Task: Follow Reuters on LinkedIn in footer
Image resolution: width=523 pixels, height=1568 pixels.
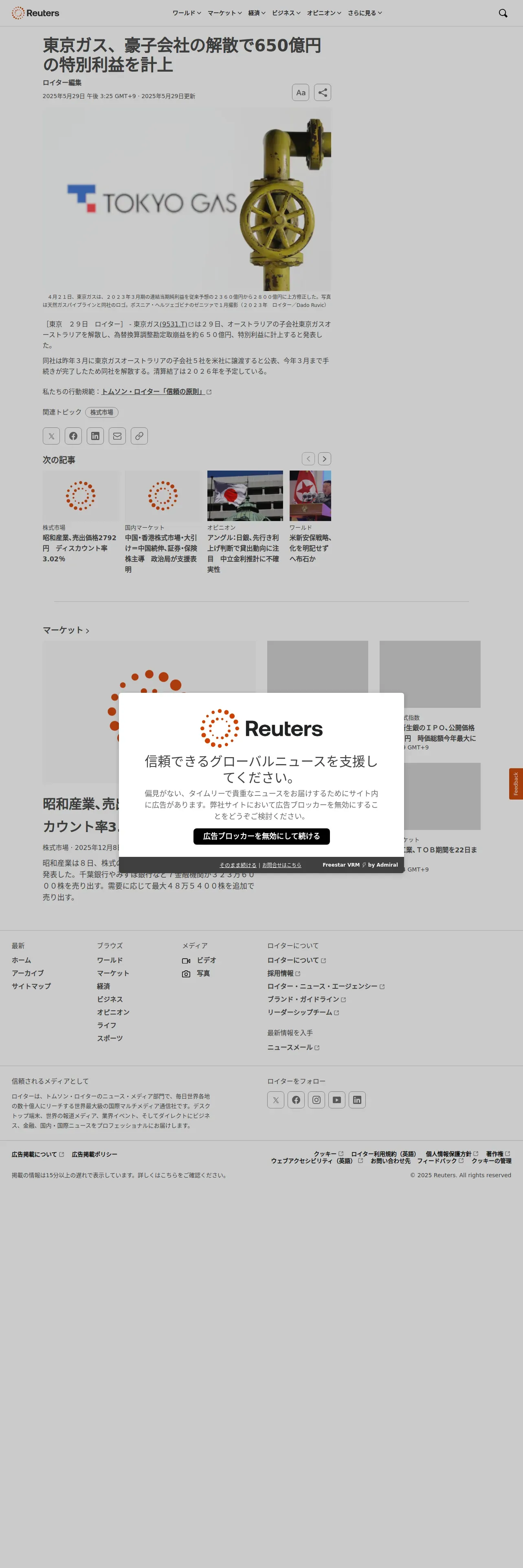Action: (357, 1100)
